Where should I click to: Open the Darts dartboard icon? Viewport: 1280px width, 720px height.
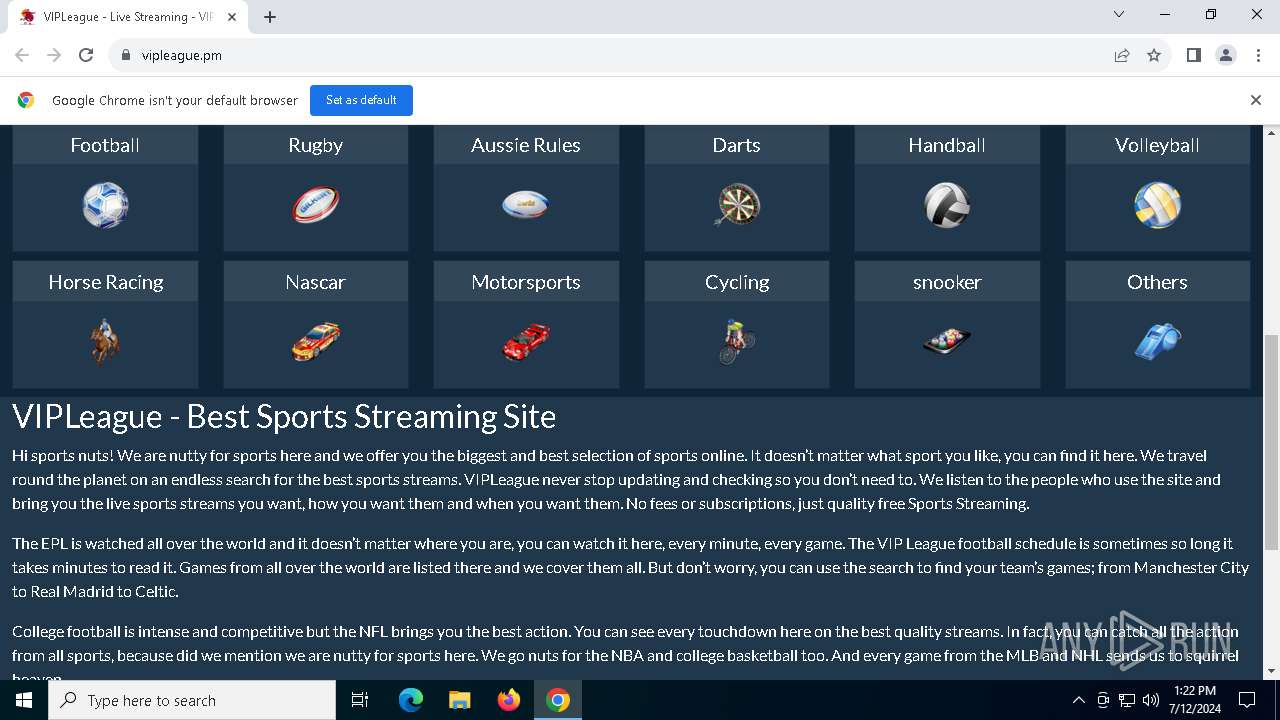pyautogui.click(x=737, y=206)
